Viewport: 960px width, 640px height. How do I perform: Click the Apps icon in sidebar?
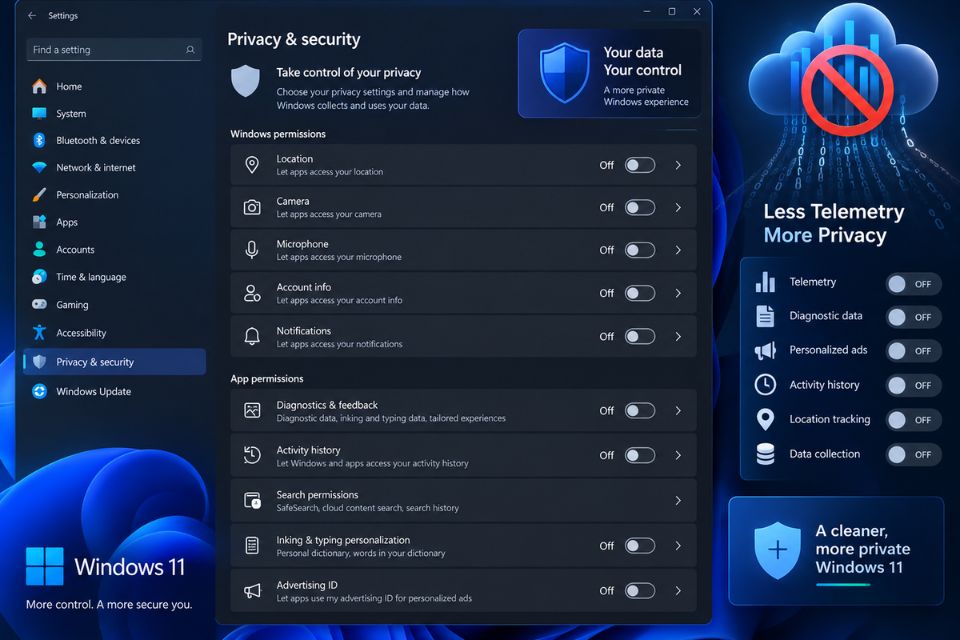tap(39, 222)
